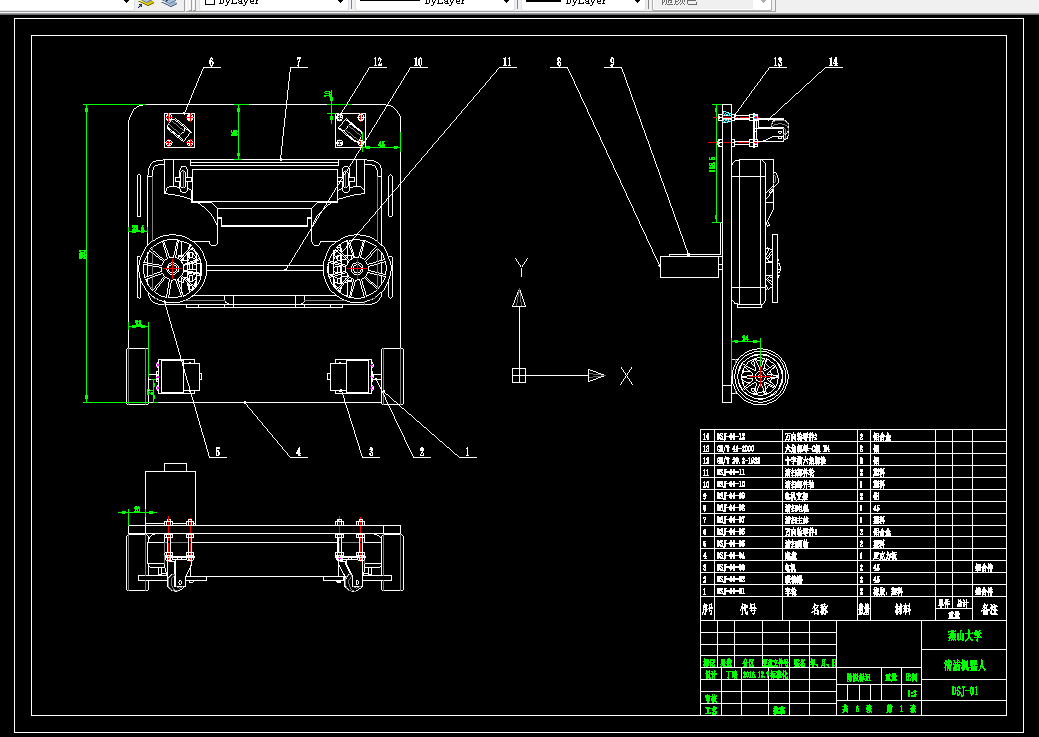Select leader callout number 9 near side view
This screenshot has width=1039, height=737.
tap(612, 62)
